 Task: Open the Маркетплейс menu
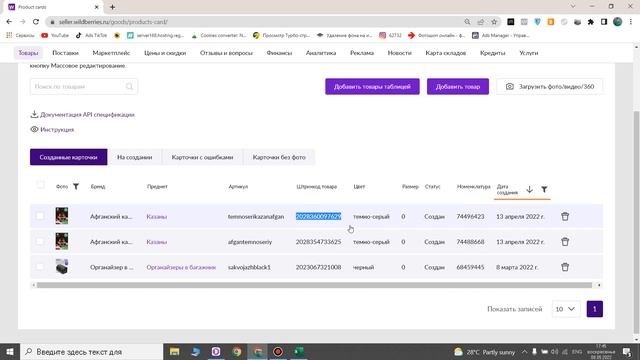coord(111,53)
